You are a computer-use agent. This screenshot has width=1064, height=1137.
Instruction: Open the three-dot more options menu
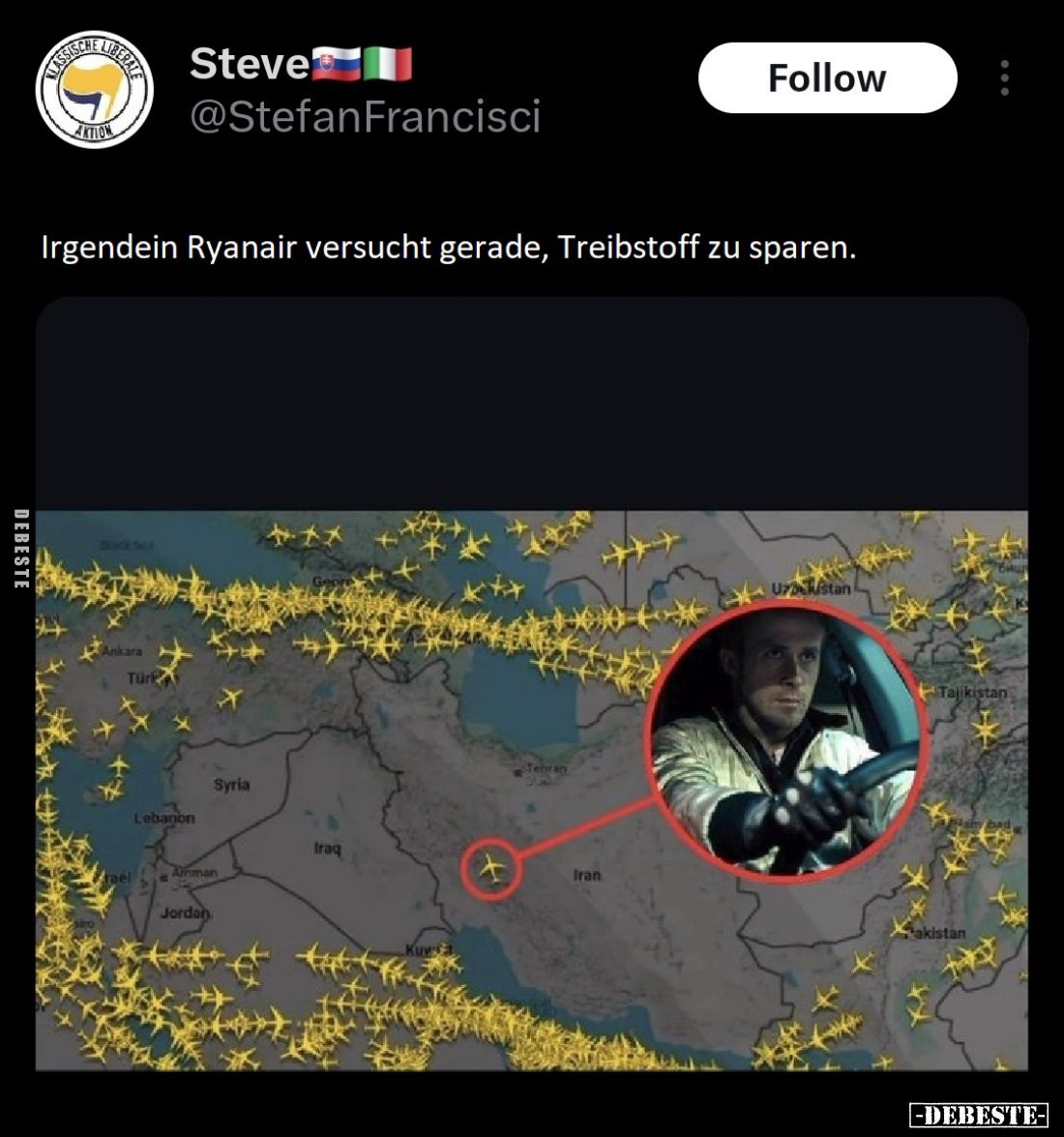pos(1005,77)
